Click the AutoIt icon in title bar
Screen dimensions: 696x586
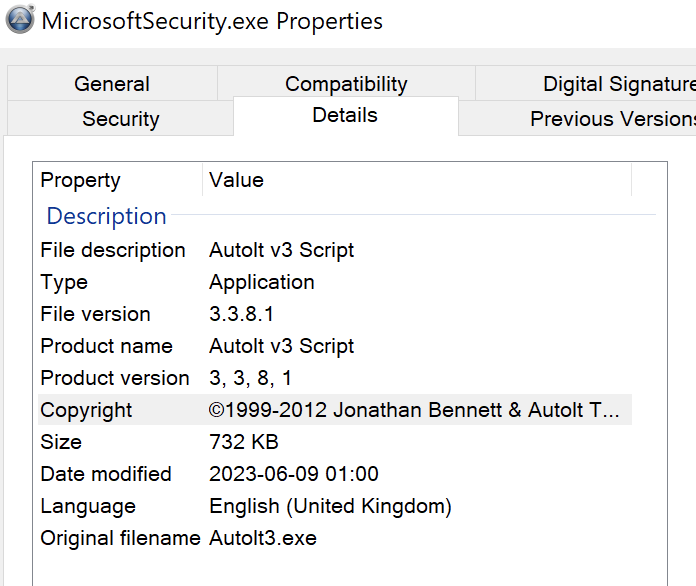click(x=20, y=19)
